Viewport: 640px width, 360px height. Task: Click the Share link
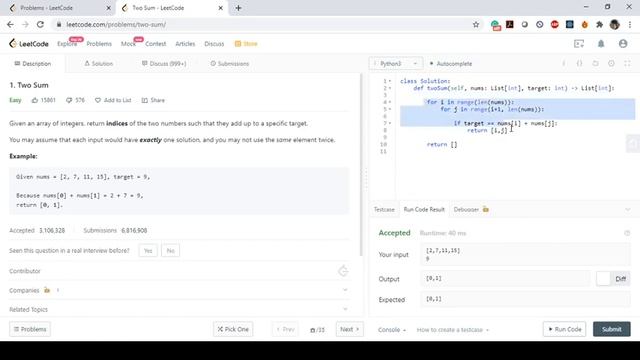tap(153, 100)
